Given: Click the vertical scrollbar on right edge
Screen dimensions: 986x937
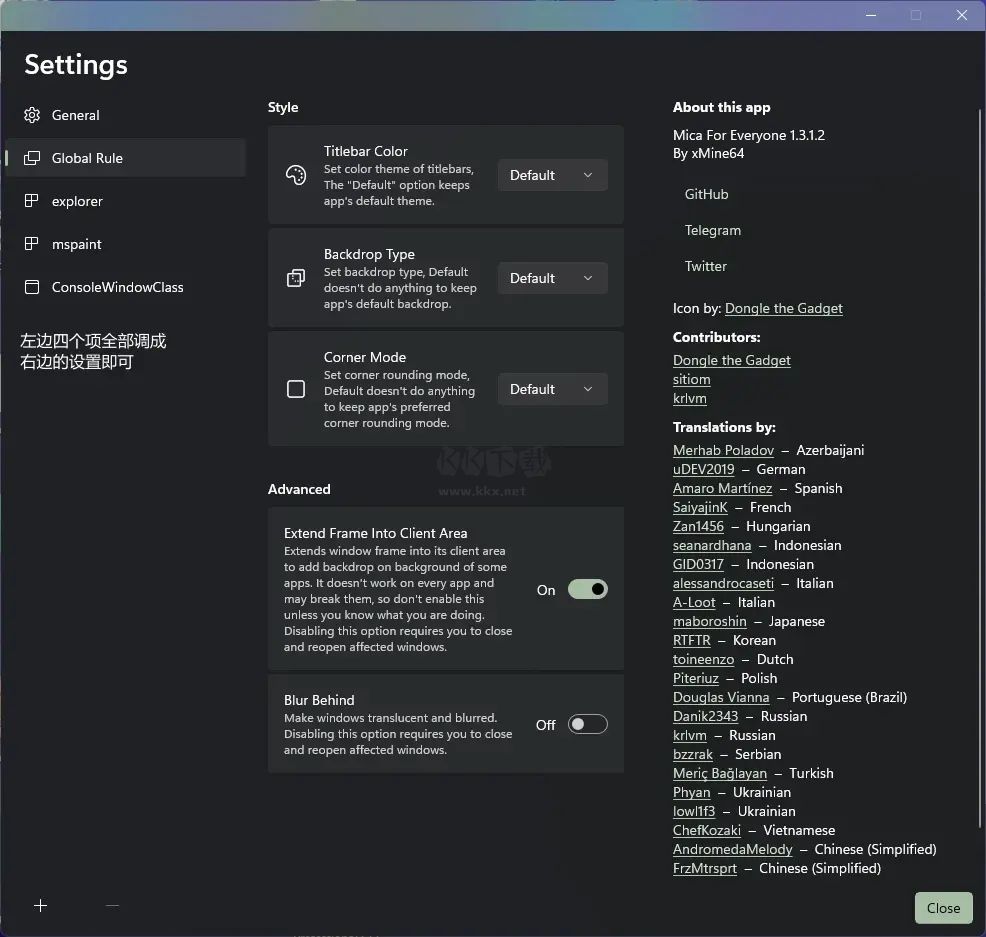Looking at the screenshot, I should point(980,400).
